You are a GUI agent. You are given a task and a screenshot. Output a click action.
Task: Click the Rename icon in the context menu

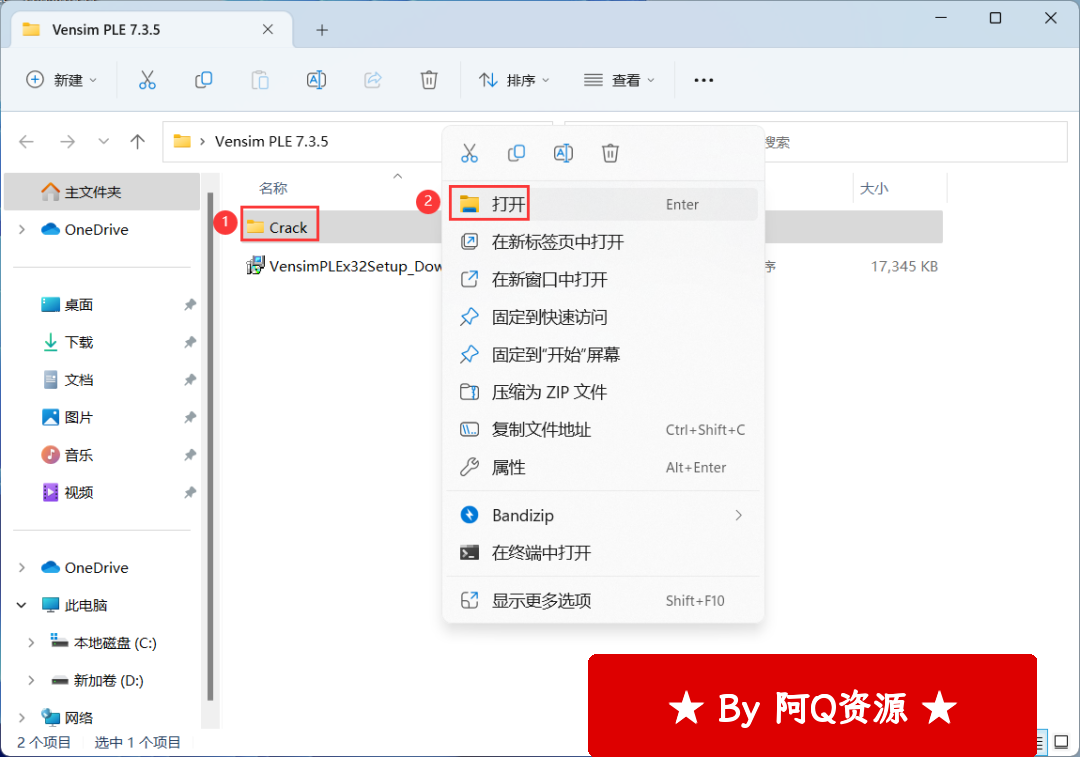pos(563,153)
